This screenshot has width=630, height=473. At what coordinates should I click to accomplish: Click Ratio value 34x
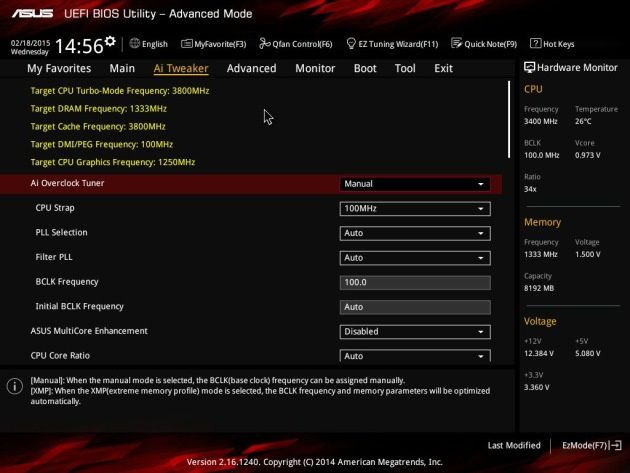530,189
